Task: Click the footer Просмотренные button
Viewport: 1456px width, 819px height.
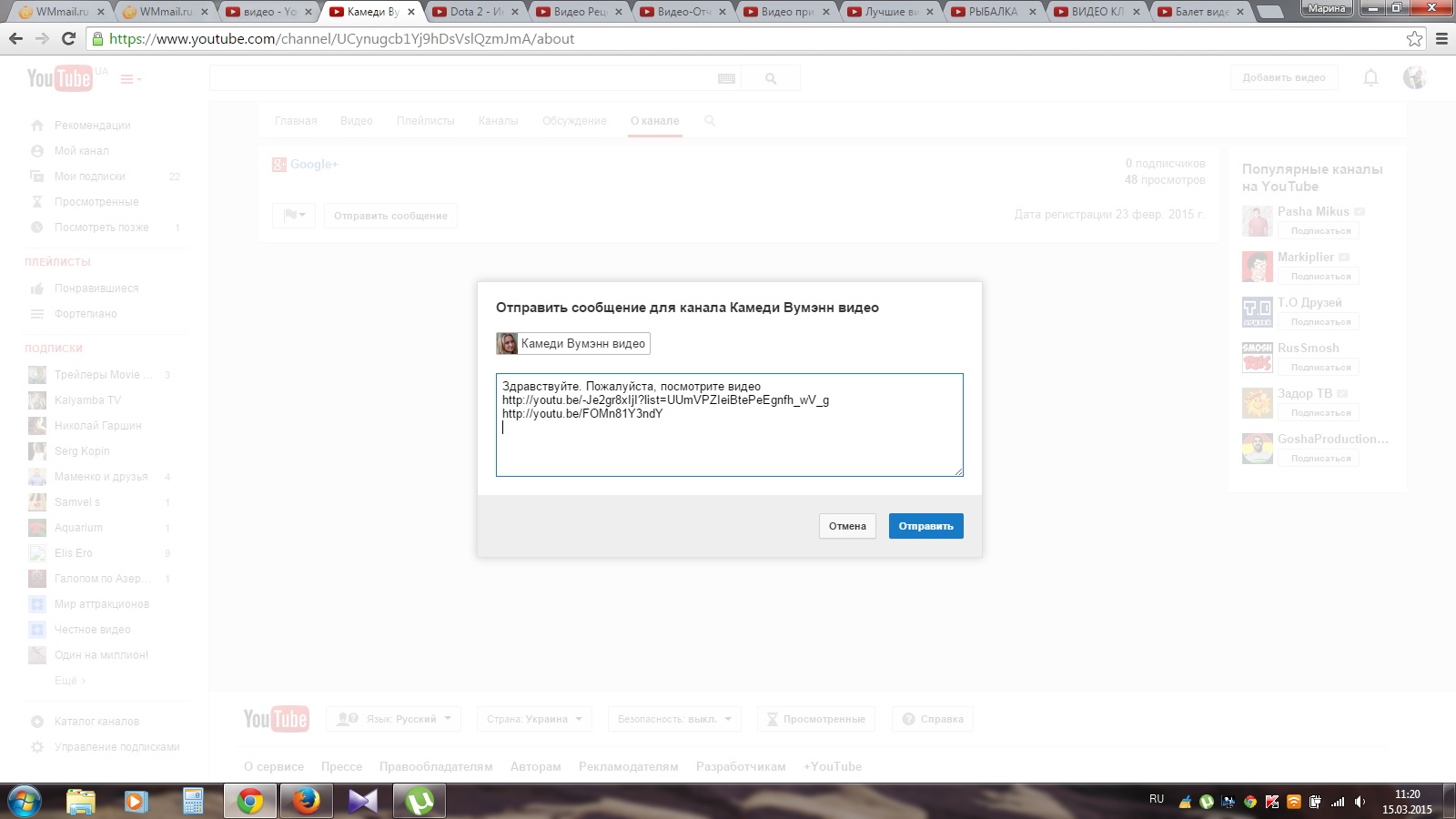Action: tap(815, 719)
